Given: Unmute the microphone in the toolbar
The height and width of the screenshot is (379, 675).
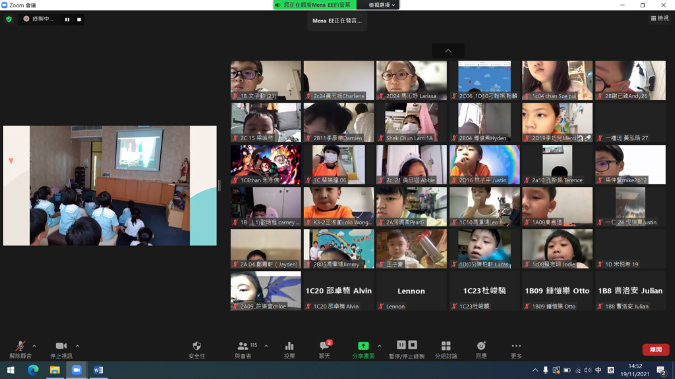Looking at the screenshot, I should (20, 346).
